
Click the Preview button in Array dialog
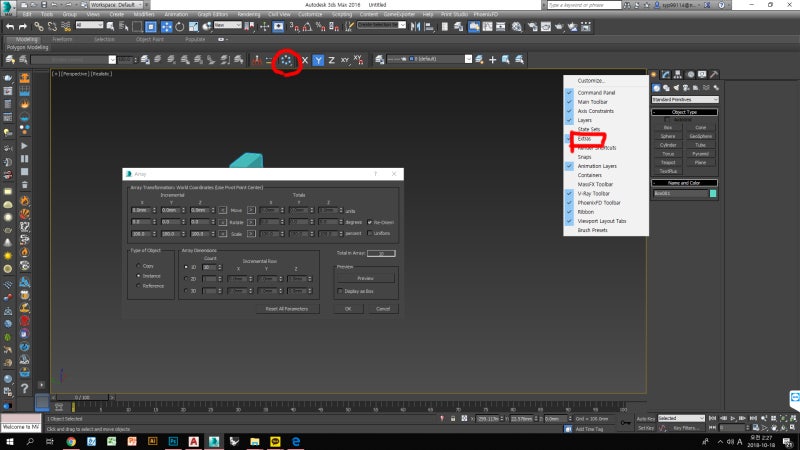pyautogui.click(x=365, y=279)
